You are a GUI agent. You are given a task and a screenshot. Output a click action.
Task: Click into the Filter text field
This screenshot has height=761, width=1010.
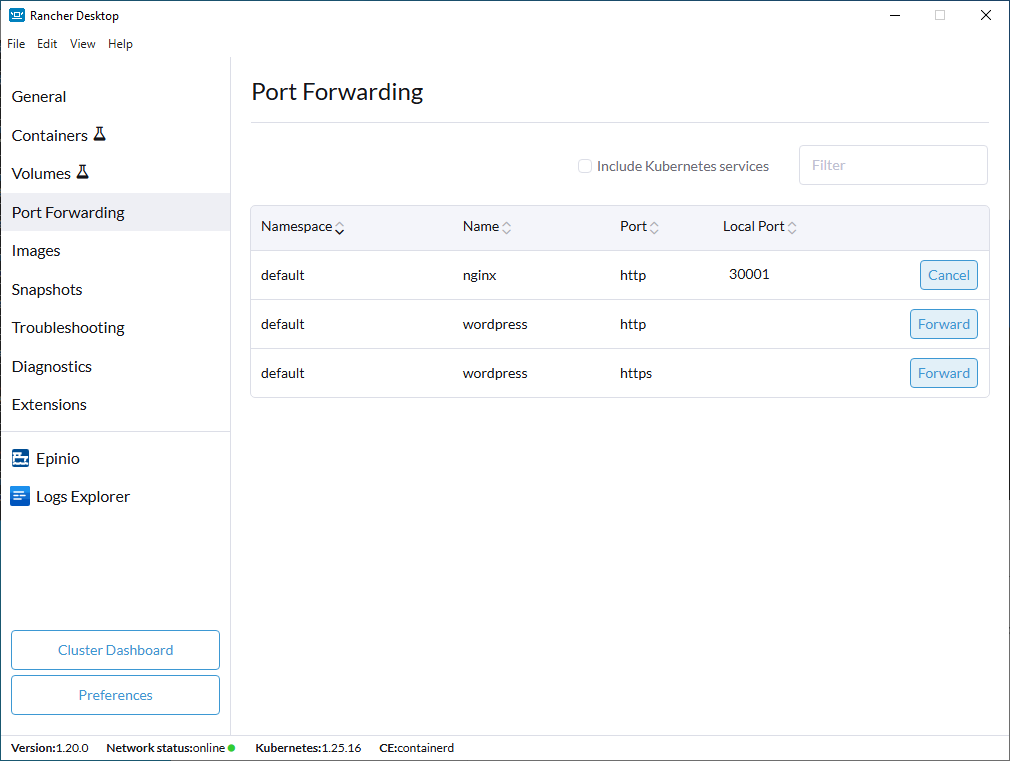click(x=893, y=165)
